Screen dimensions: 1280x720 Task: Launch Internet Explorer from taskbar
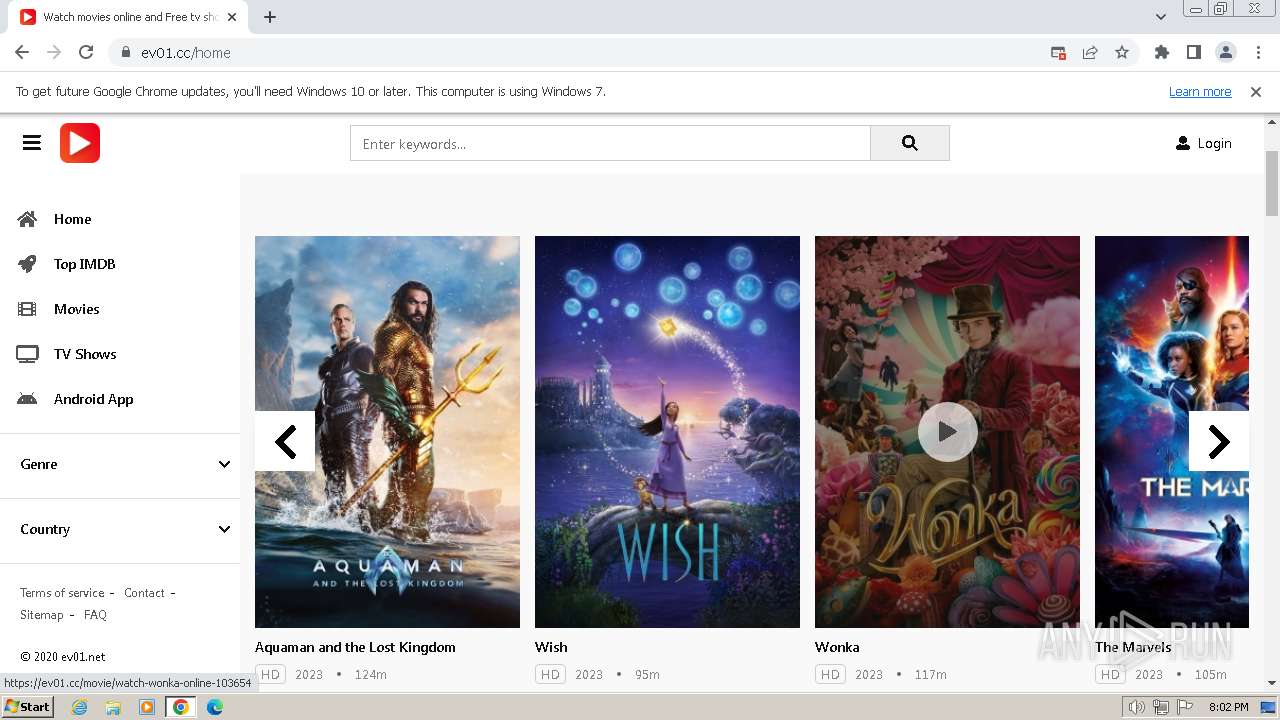[x=79, y=707]
